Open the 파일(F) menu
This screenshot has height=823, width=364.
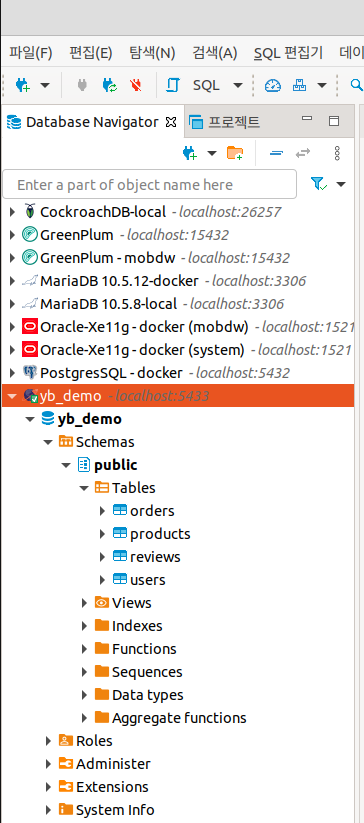point(30,53)
